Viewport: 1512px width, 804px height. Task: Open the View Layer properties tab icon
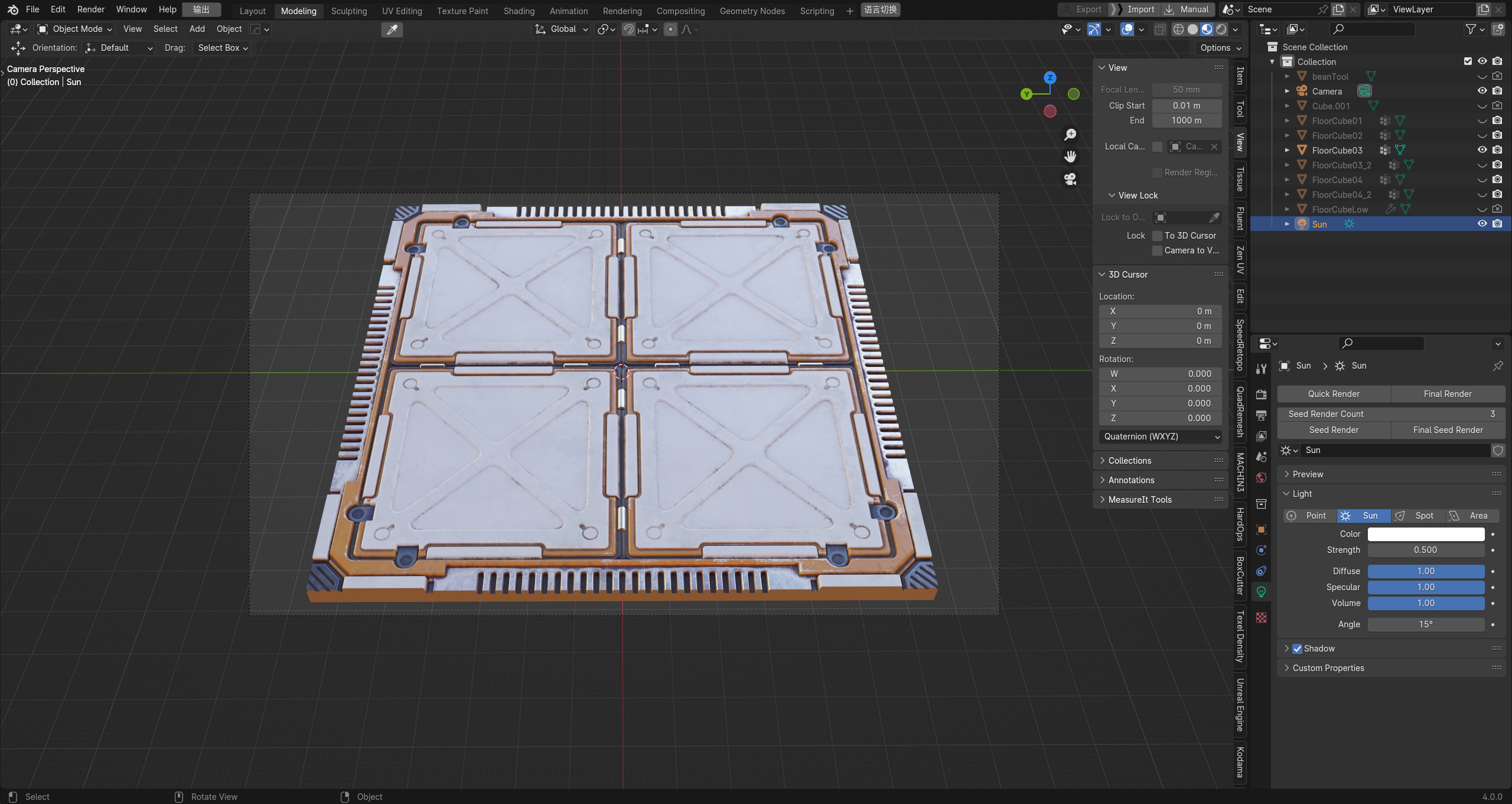pyautogui.click(x=1261, y=436)
